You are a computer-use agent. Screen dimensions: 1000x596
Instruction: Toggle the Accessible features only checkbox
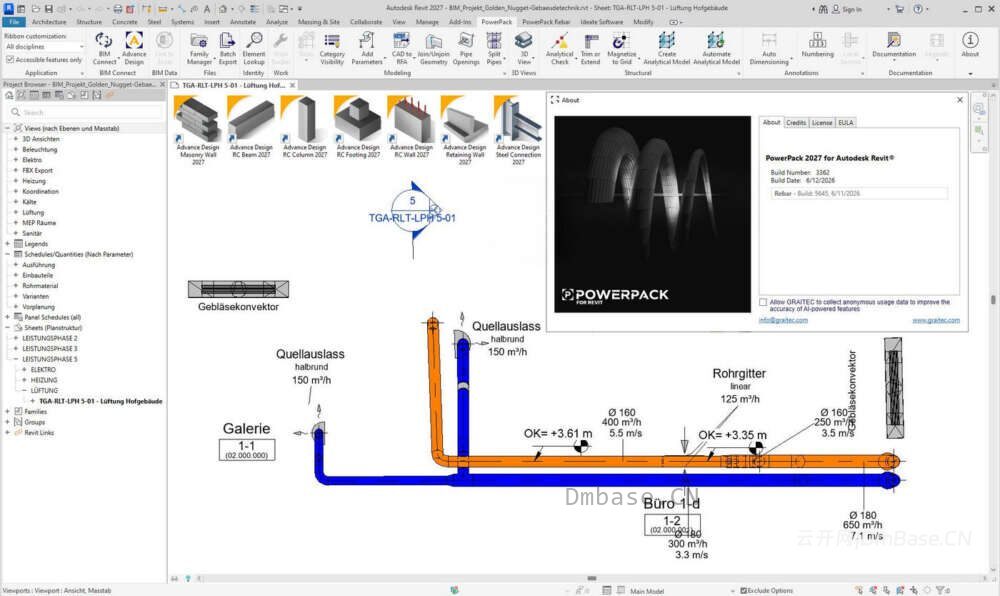pyautogui.click(x=10, y=59)
